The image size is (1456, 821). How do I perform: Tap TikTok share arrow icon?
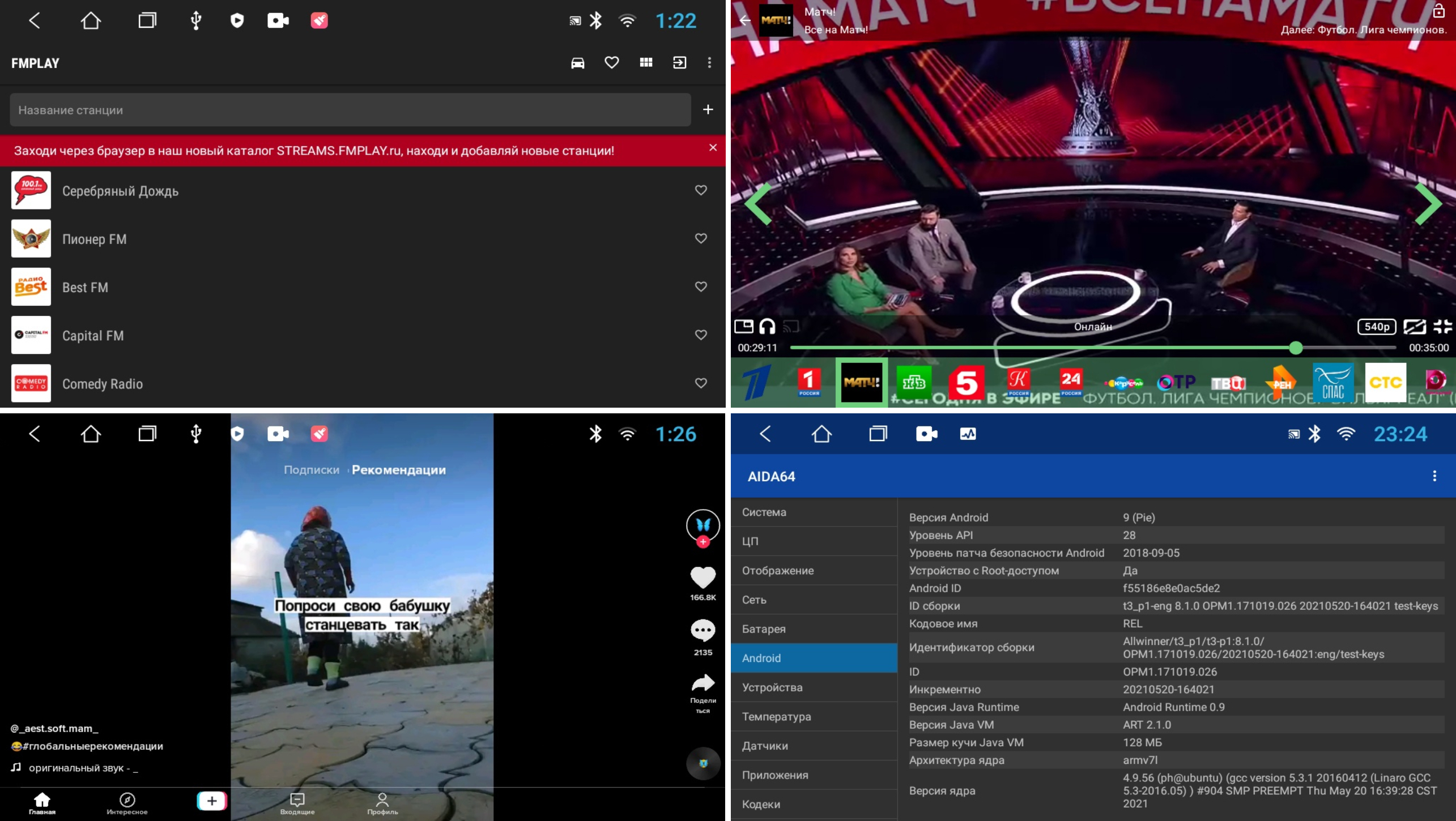coord(703,683)
